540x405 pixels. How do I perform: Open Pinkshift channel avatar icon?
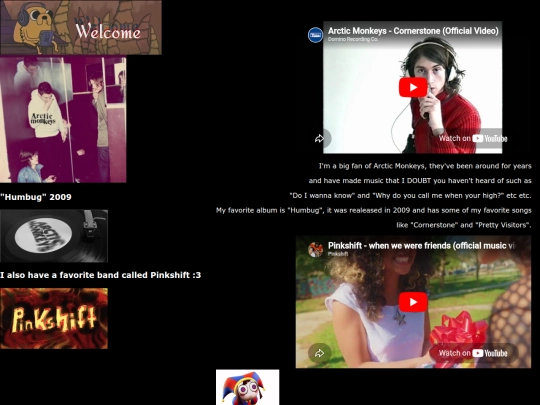315,250
